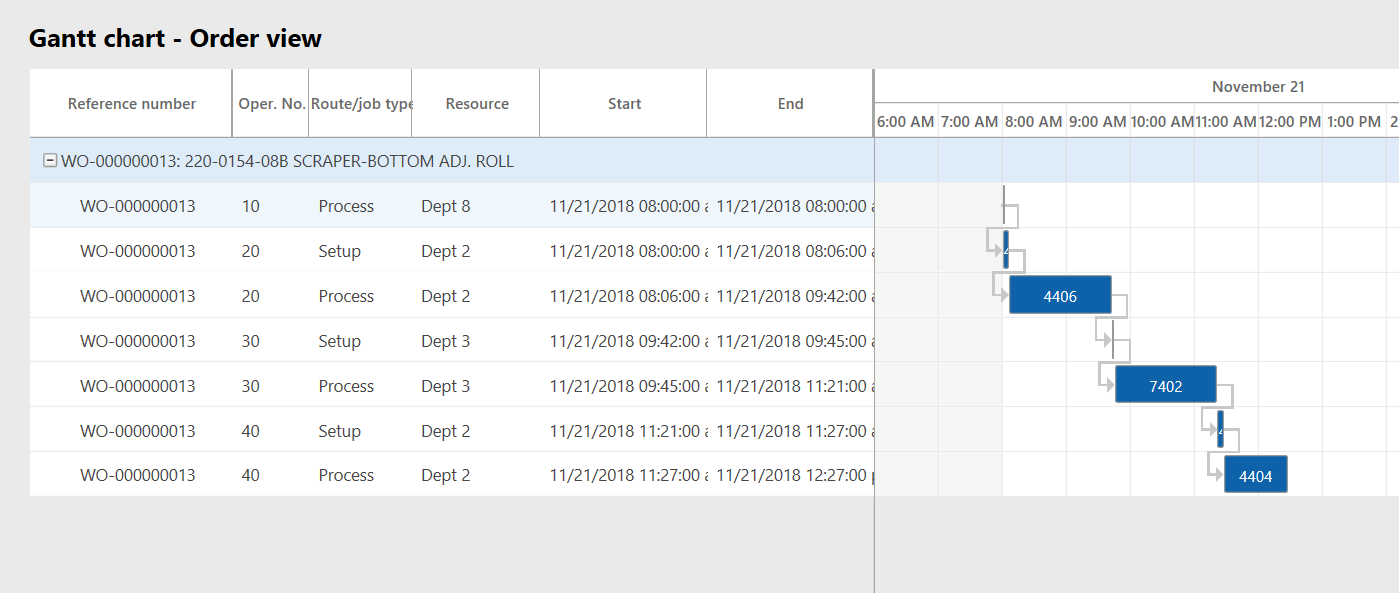Click the November 21 timeline header
1399x593 pixels.
pyautogui.click(x=1257, y=86)
